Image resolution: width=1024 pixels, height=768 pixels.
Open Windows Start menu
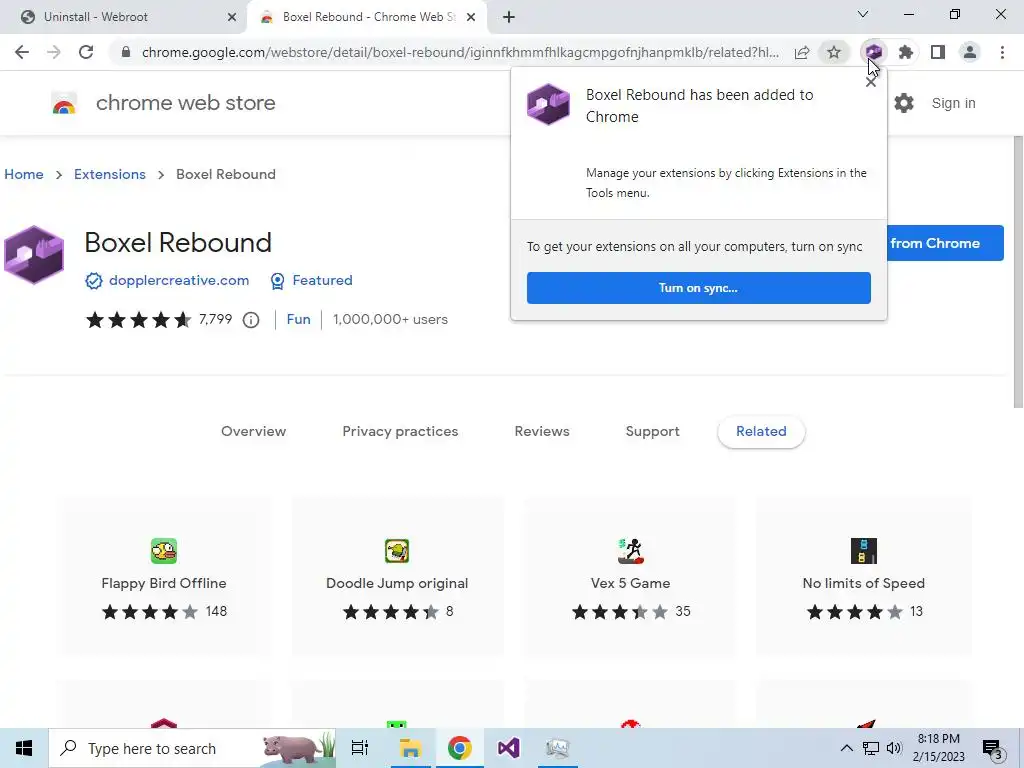point(24,748)
